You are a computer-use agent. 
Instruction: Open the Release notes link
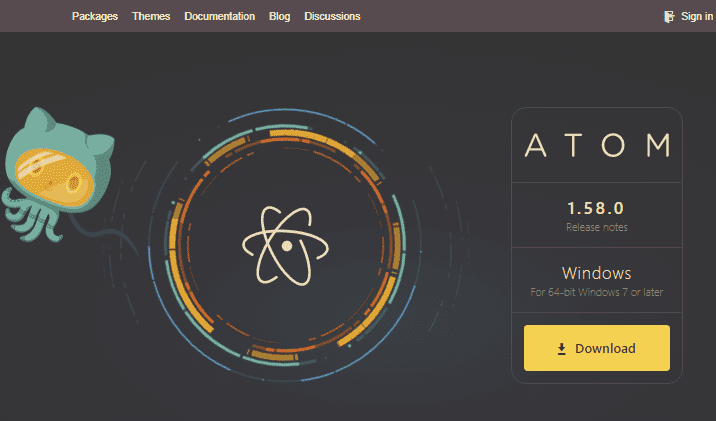[x=595, y=227]
